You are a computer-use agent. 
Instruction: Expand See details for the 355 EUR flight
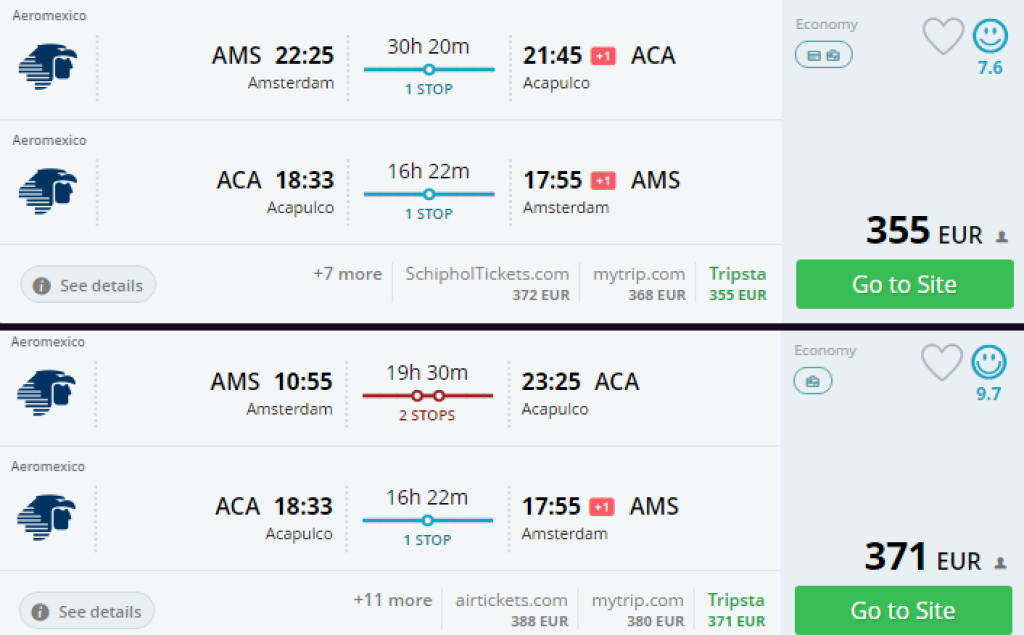coord(89,285)
